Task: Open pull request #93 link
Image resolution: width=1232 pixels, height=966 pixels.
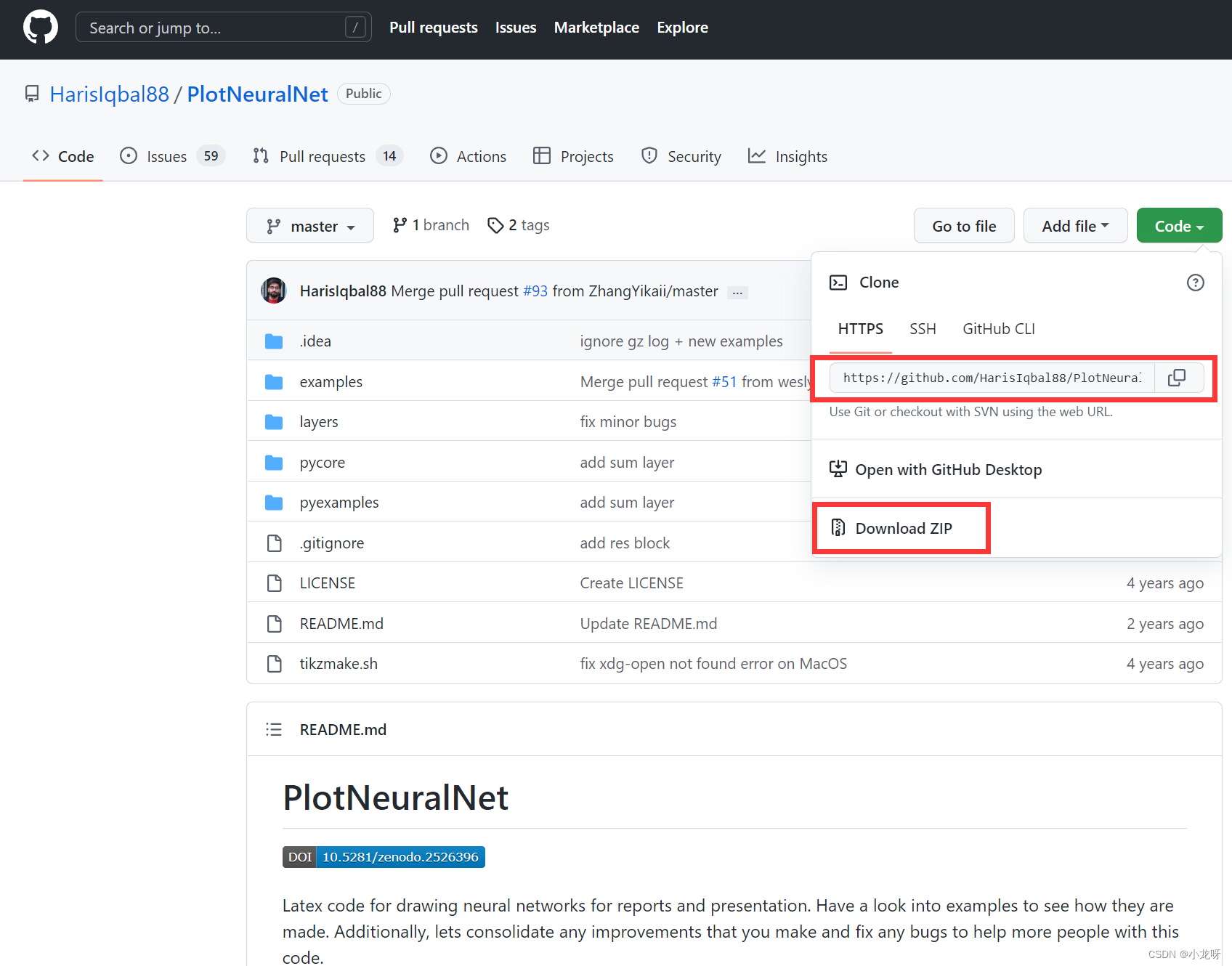Action: [x=535, y=291]
